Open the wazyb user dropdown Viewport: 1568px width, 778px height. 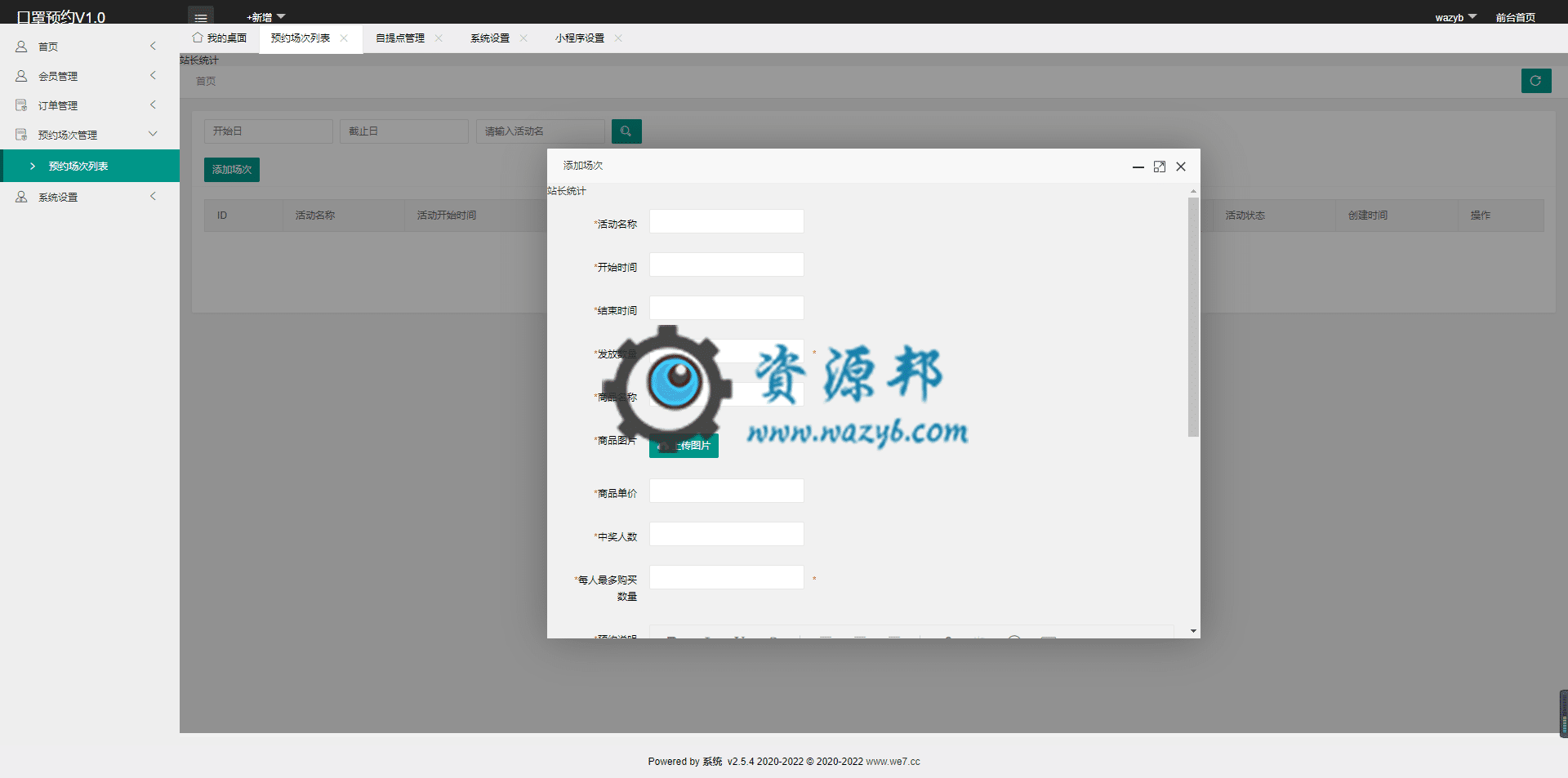[1455, 17]
